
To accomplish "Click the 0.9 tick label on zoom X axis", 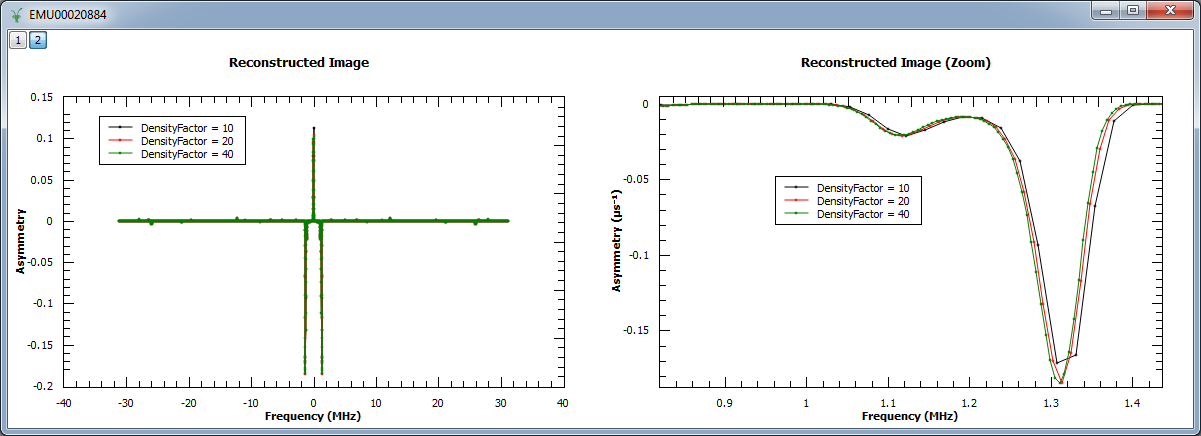I will [x=724, y=402].
